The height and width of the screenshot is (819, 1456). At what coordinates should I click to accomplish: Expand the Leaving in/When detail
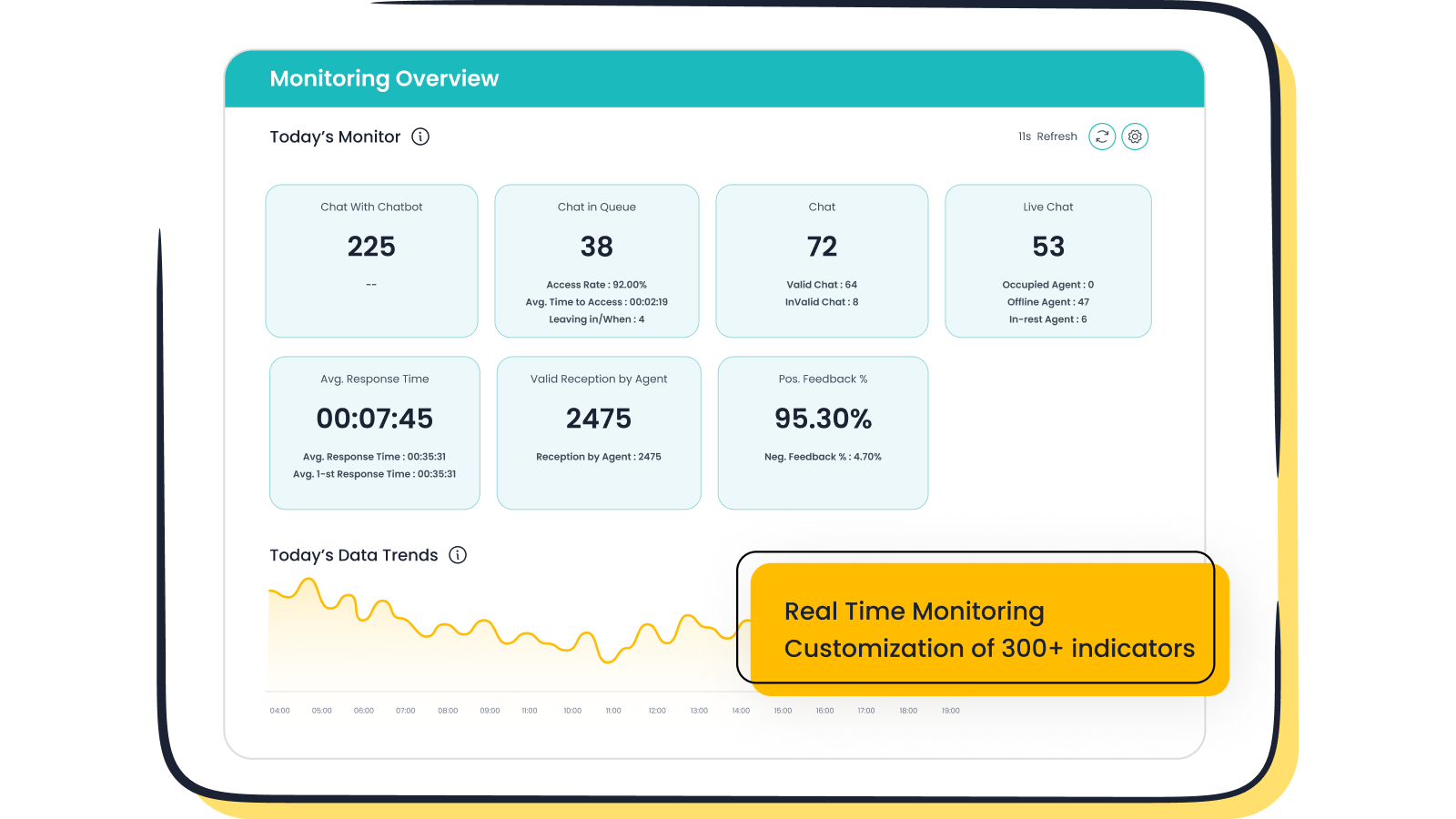(596, 319)
